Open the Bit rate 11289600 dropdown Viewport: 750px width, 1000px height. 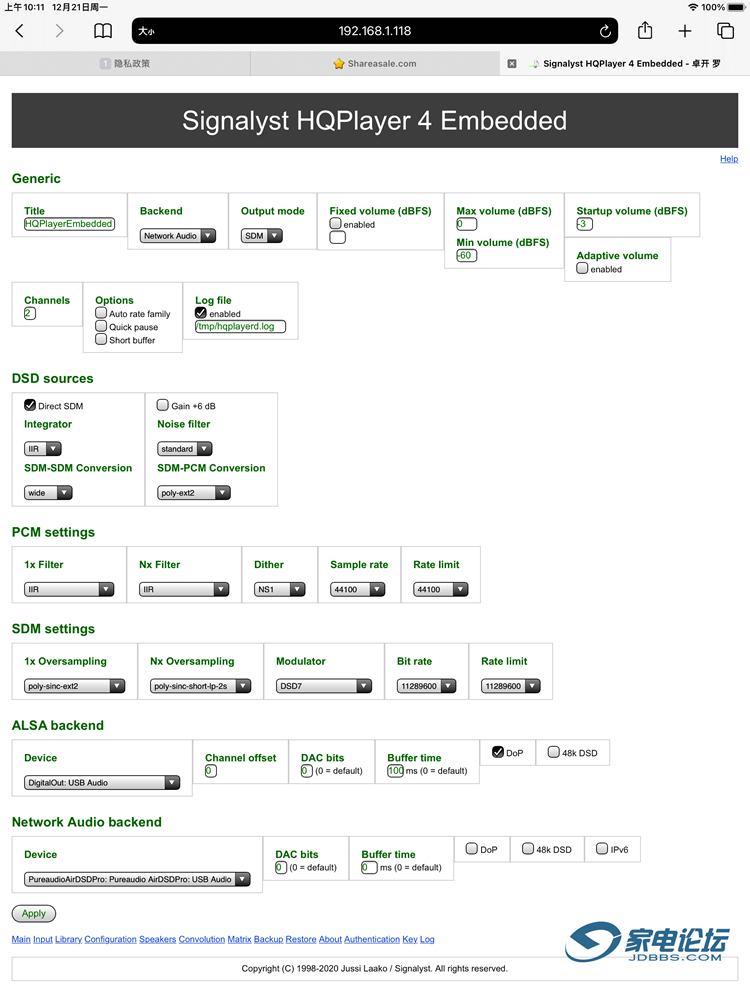(x=427, y=687)
